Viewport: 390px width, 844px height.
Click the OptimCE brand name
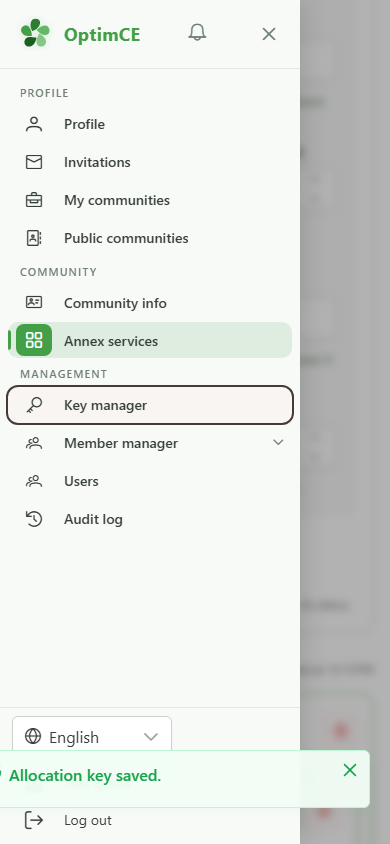(102, 35)
